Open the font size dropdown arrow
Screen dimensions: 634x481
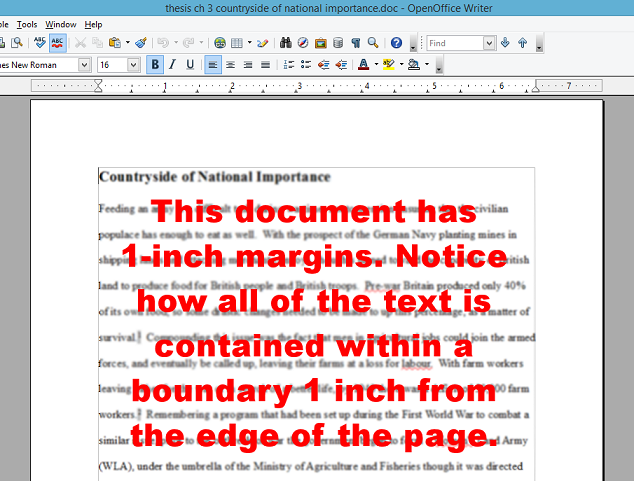click(x=133, y=65)
